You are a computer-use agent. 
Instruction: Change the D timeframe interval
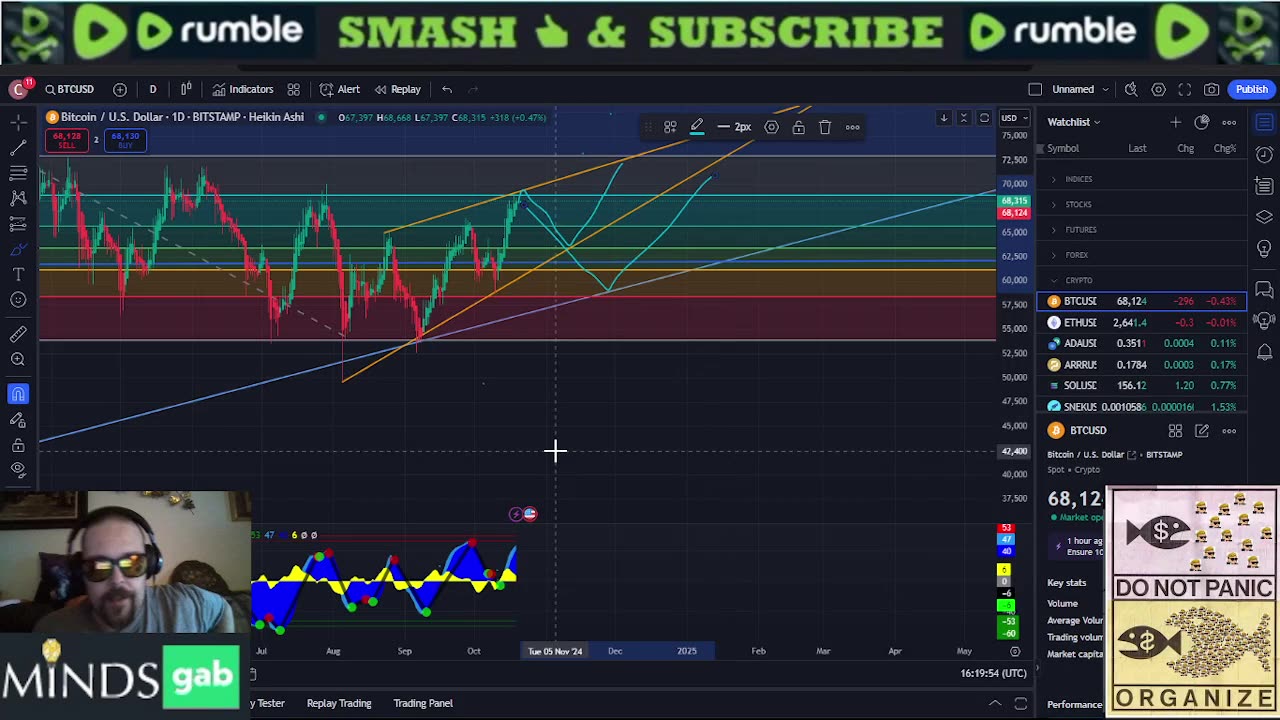coord(153,89)
